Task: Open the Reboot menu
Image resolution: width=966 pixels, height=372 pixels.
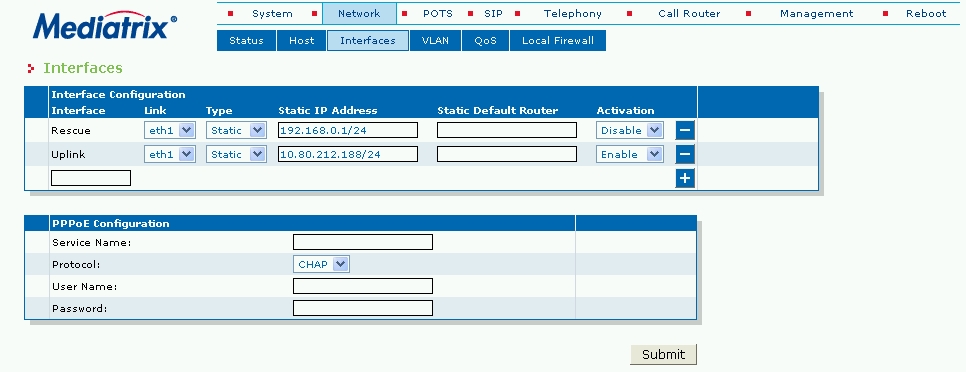Action: coord(926,14)
